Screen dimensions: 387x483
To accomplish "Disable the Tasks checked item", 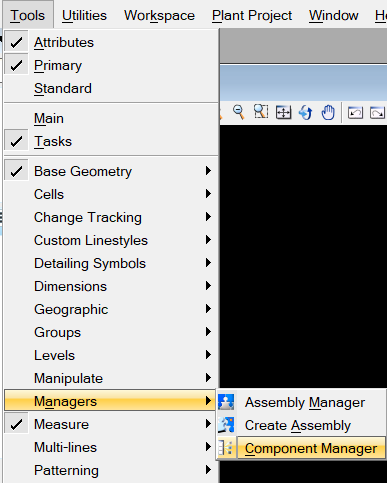I will [x=111, y=141].
